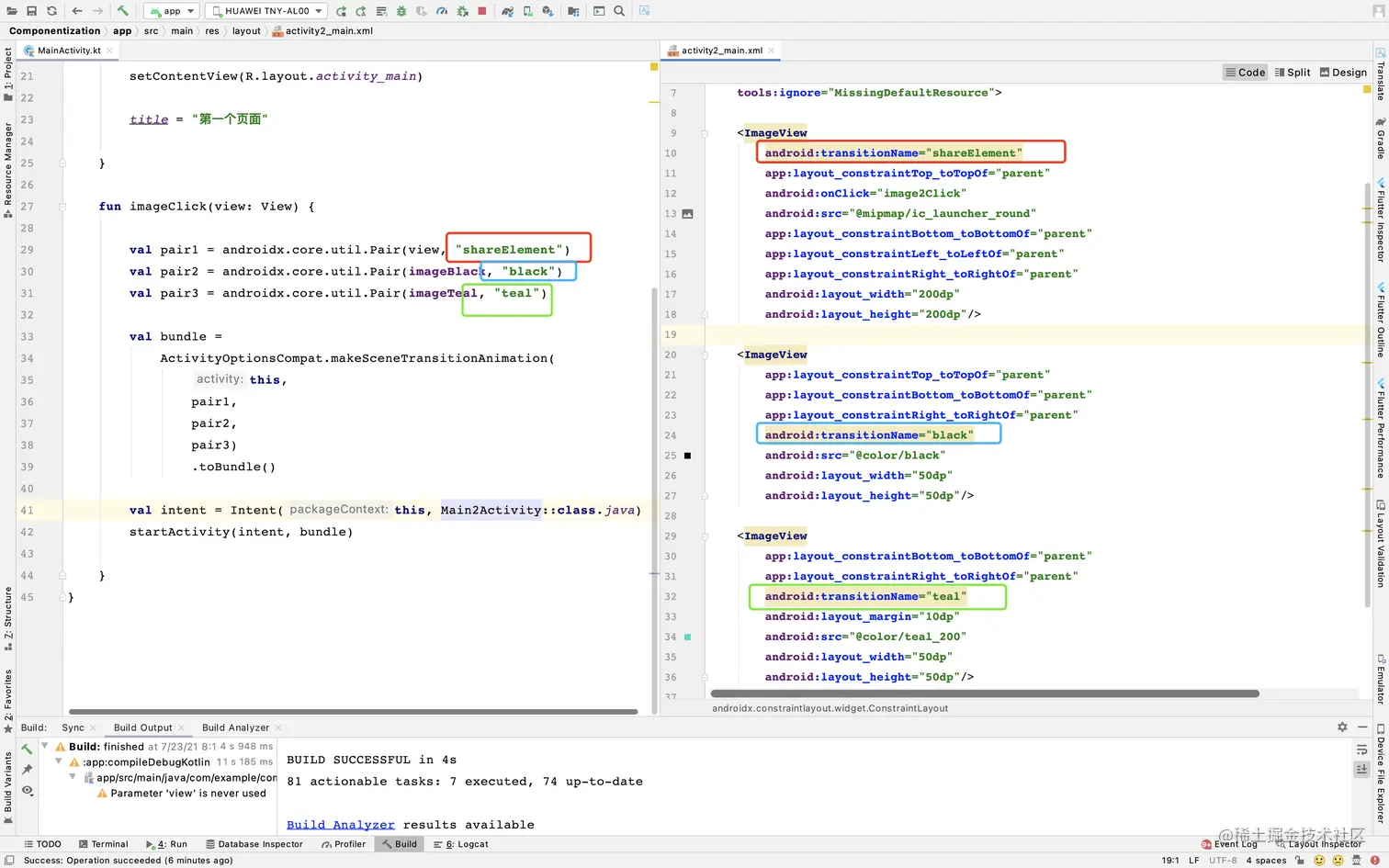This screenshot has width=1389, height=868.
Task: Collapse the :app:compileDebugKotlin tree node
Action: [60, 761]
